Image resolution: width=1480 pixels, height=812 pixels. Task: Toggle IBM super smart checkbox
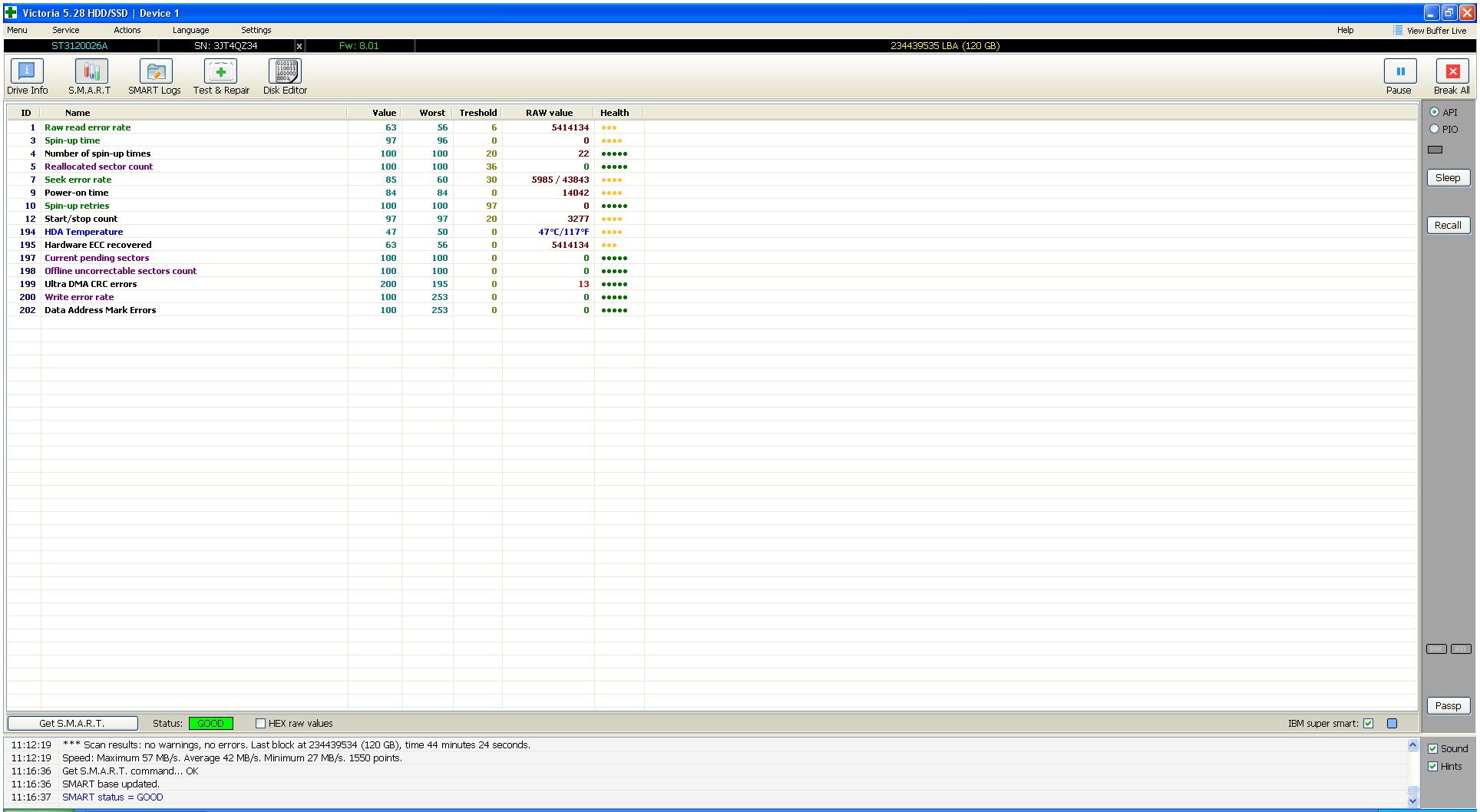(x=1368, y=723)
